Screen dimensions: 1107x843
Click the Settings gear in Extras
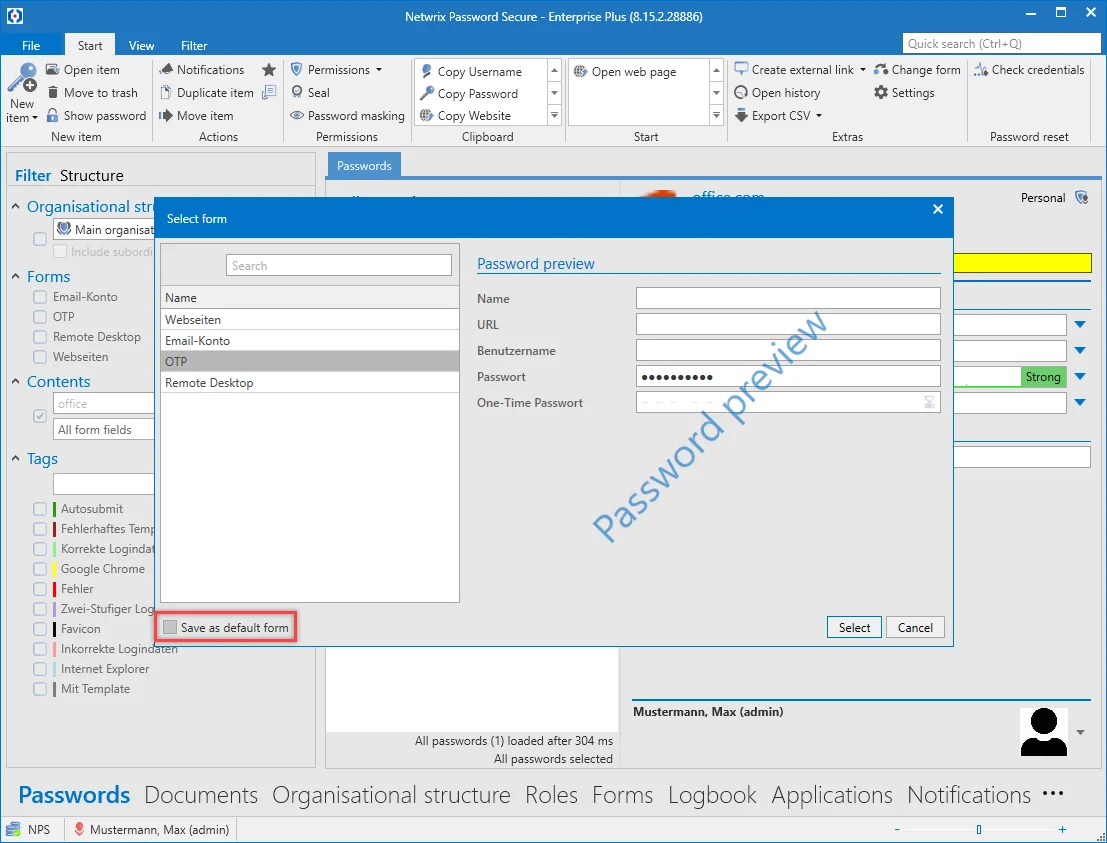pos(880,92)
